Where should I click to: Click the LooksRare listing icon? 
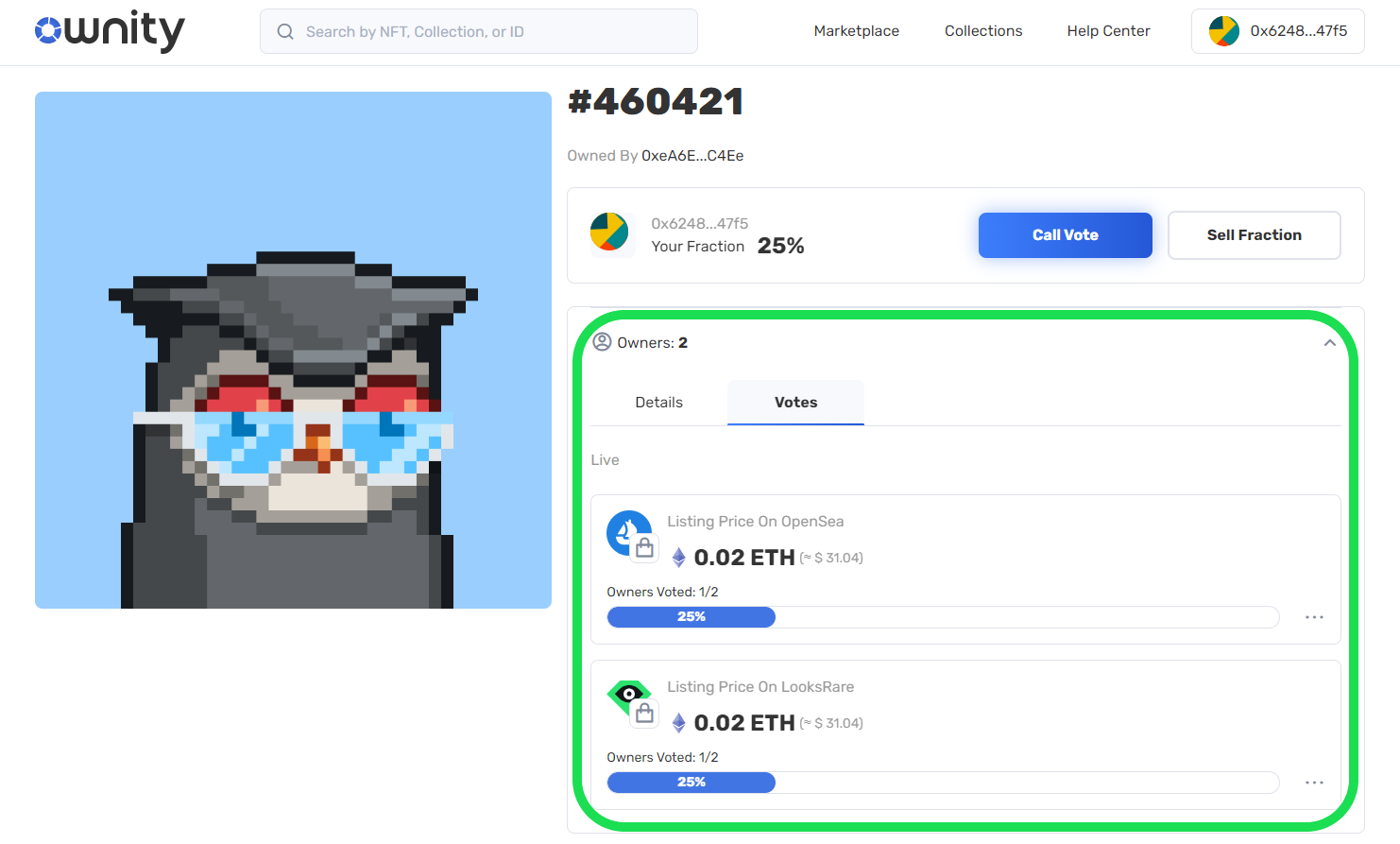click(x=629, y=699)
